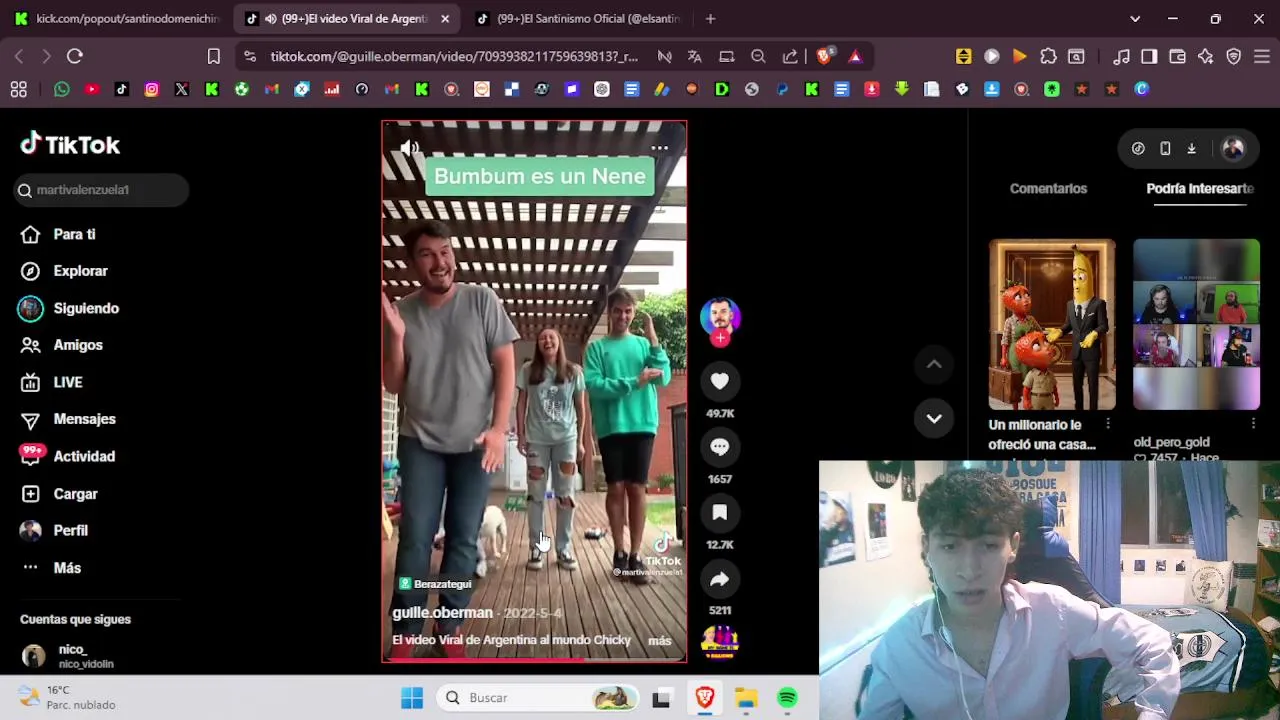Open the translate page icon

pyautogui.click(x=695, y=56)
